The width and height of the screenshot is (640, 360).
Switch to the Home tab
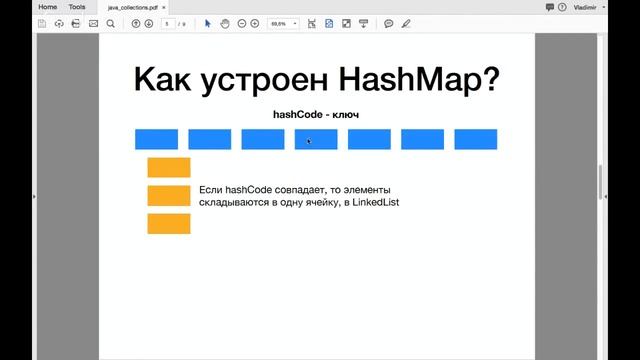[x=48, y=7]
